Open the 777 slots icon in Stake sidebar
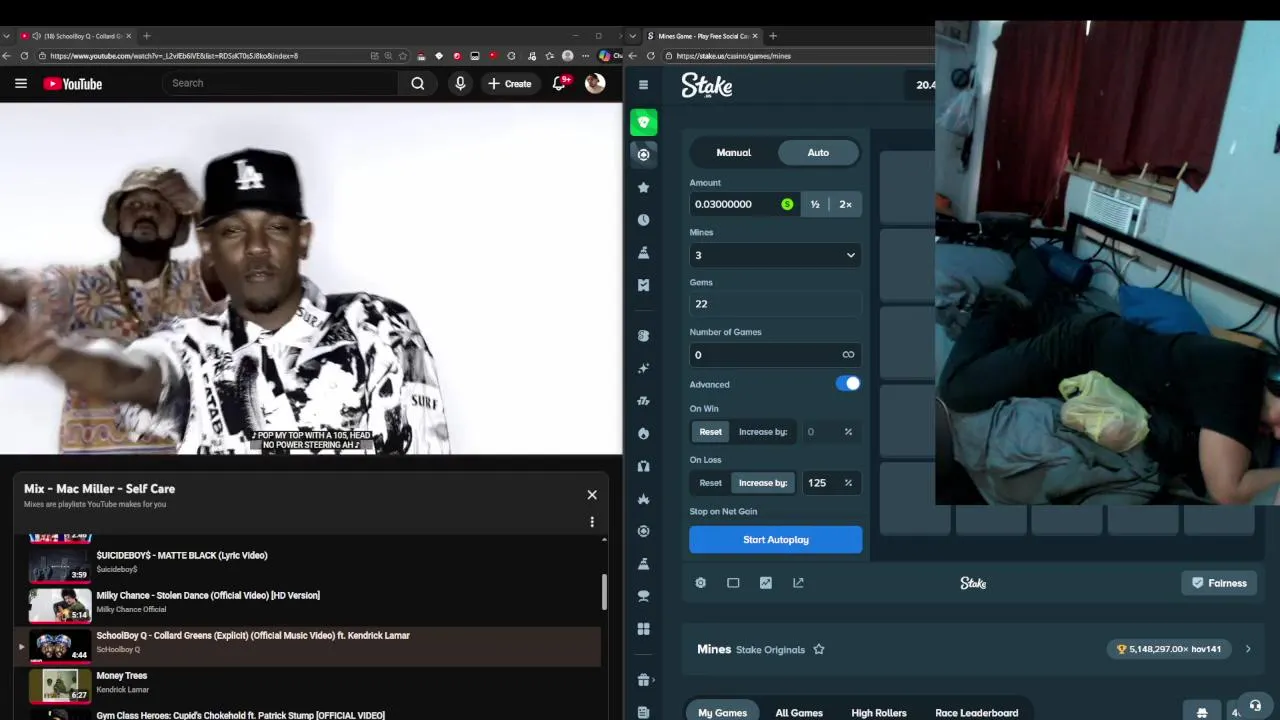Image resolution: width=1280 pixels, height=720 pixels. [x=643, y=401]
